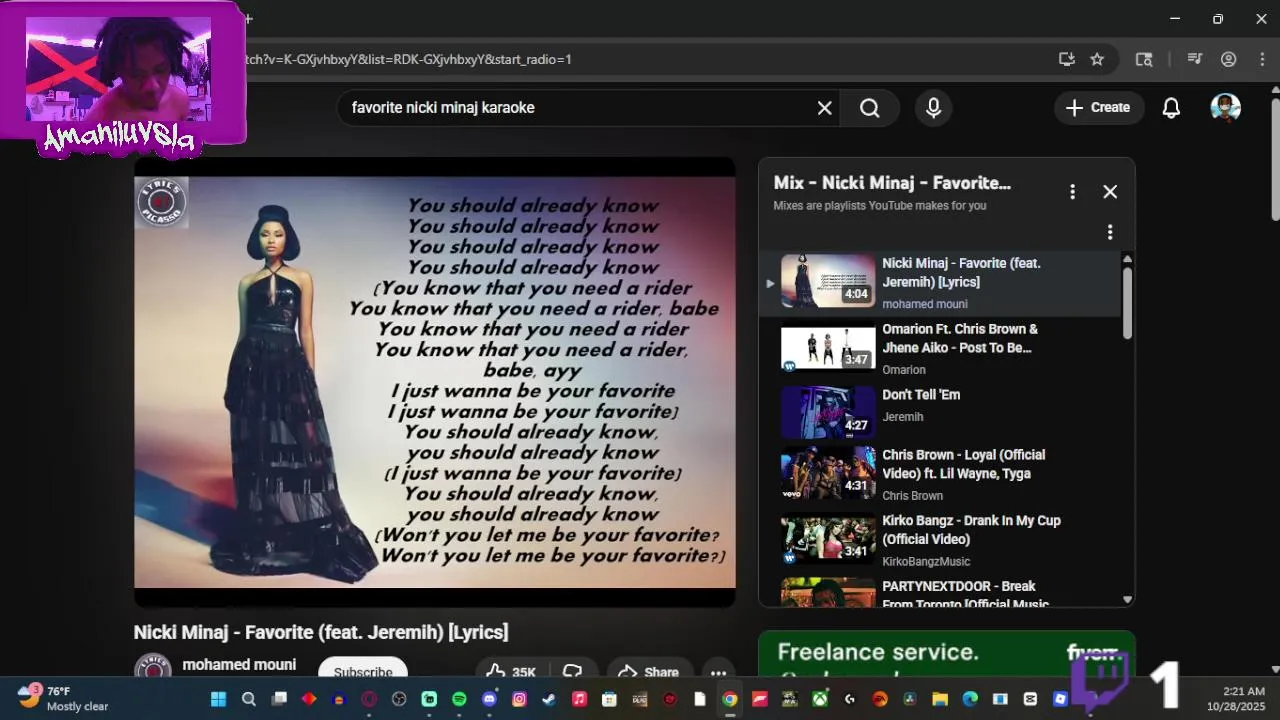Open the mohamed mouni channel avatar

click(x=153, y=669)
